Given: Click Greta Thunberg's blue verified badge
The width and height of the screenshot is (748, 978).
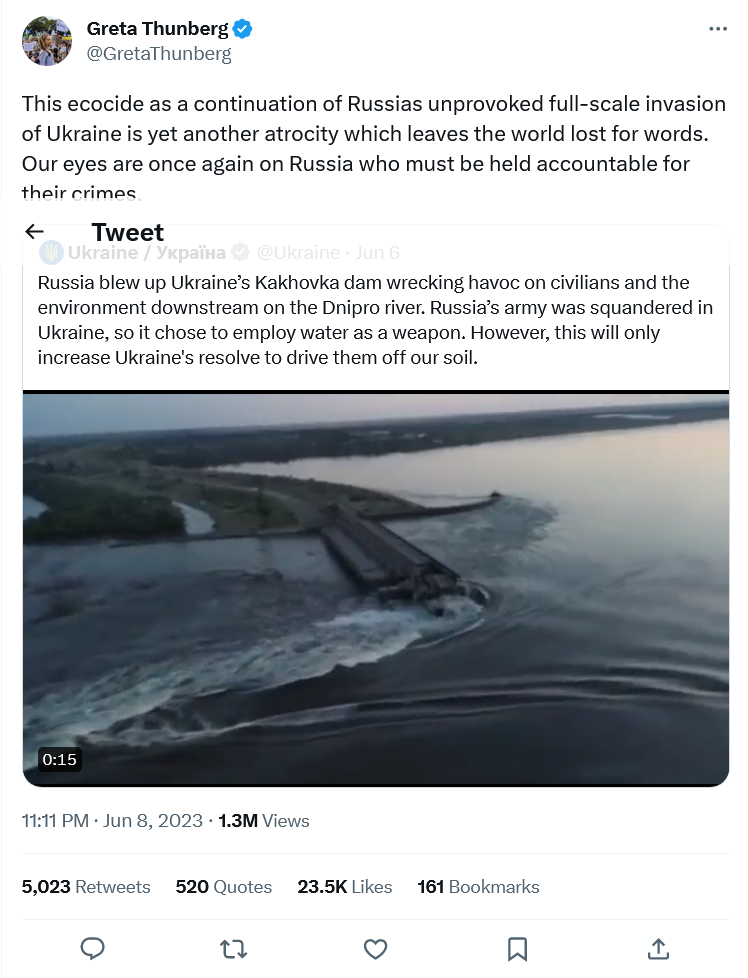Looking at the screenshot, I should pos(243,29).
